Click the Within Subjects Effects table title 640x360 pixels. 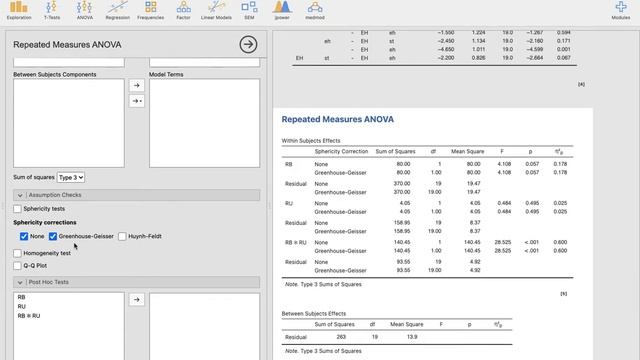point(311,141)
